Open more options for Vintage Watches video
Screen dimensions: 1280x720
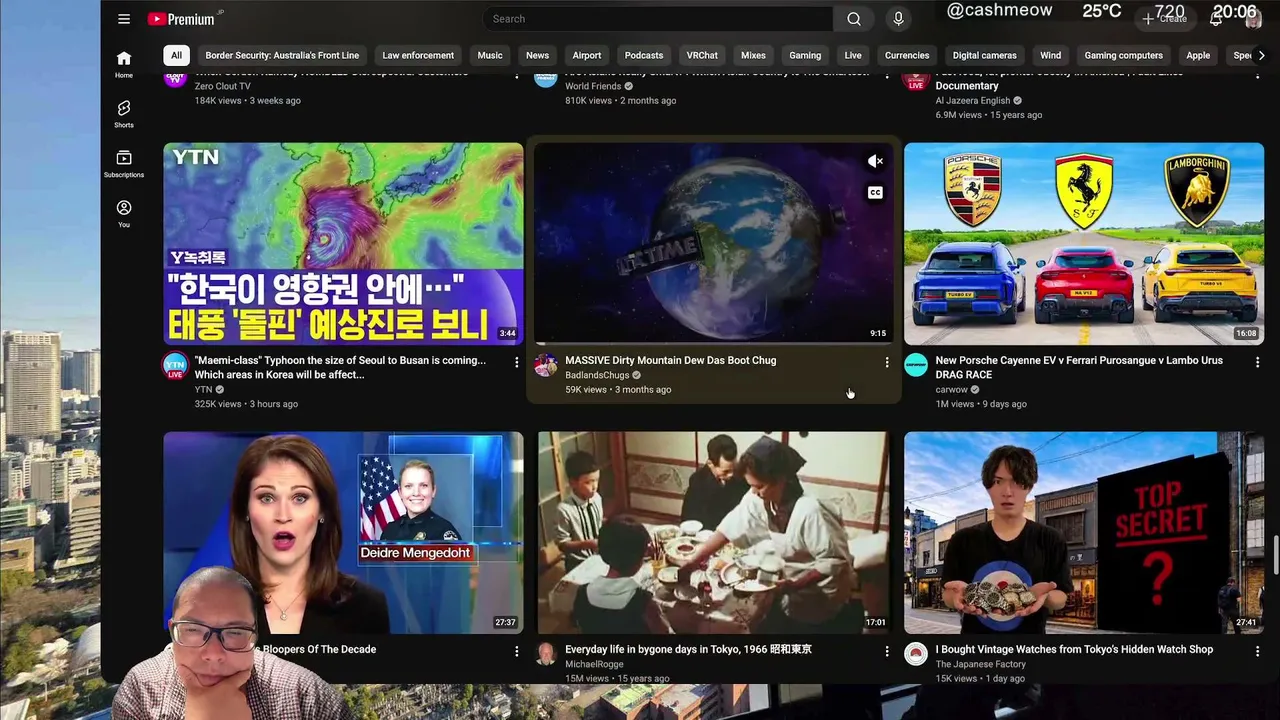coord(1257,651)
